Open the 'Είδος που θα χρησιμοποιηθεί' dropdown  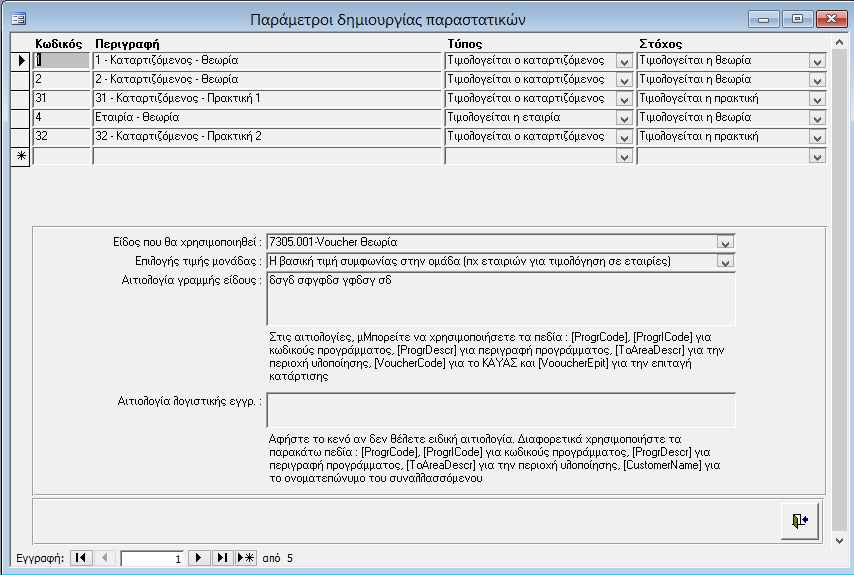point(726,242)
